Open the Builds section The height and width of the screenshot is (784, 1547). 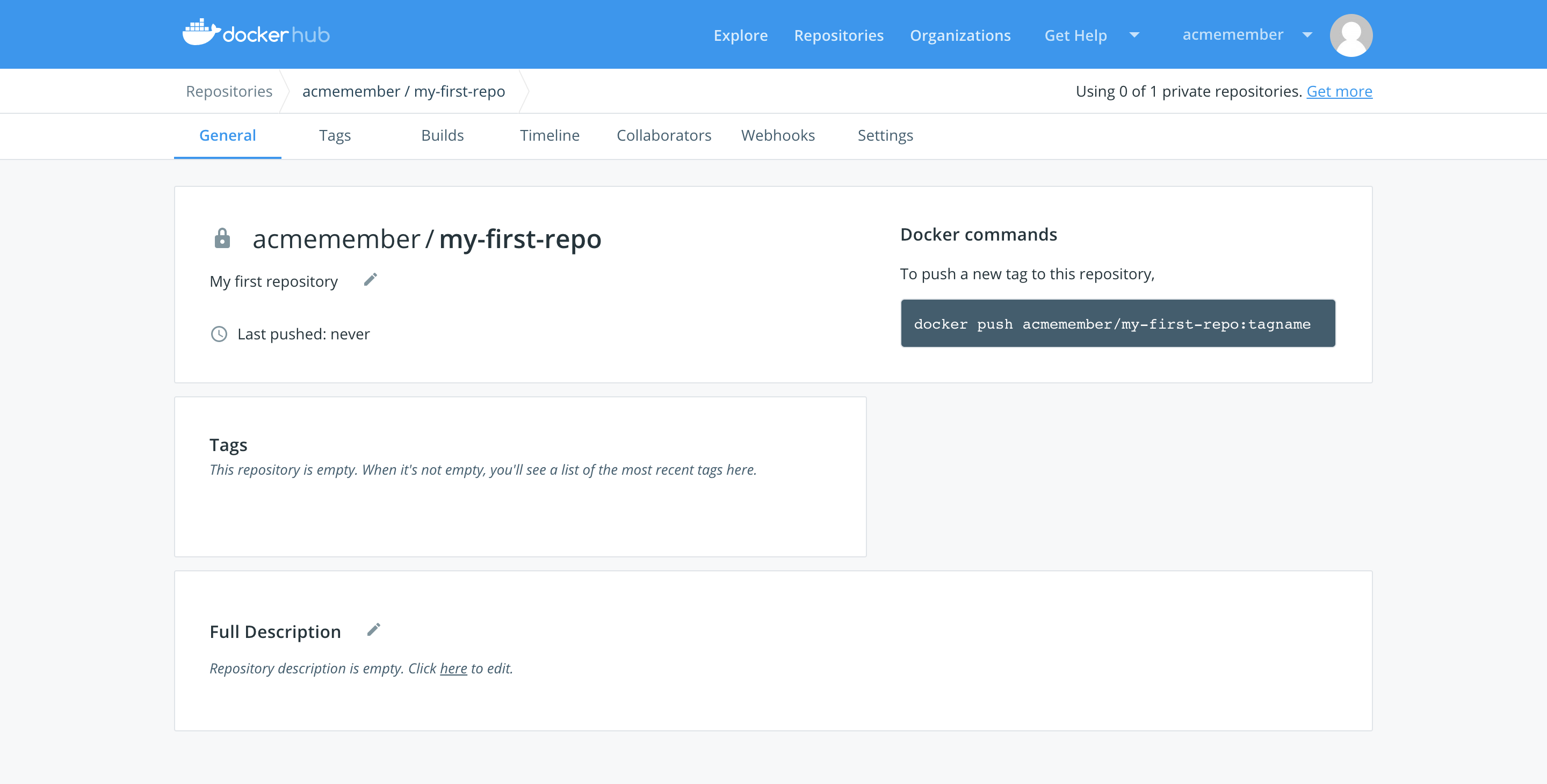(442, 135)
